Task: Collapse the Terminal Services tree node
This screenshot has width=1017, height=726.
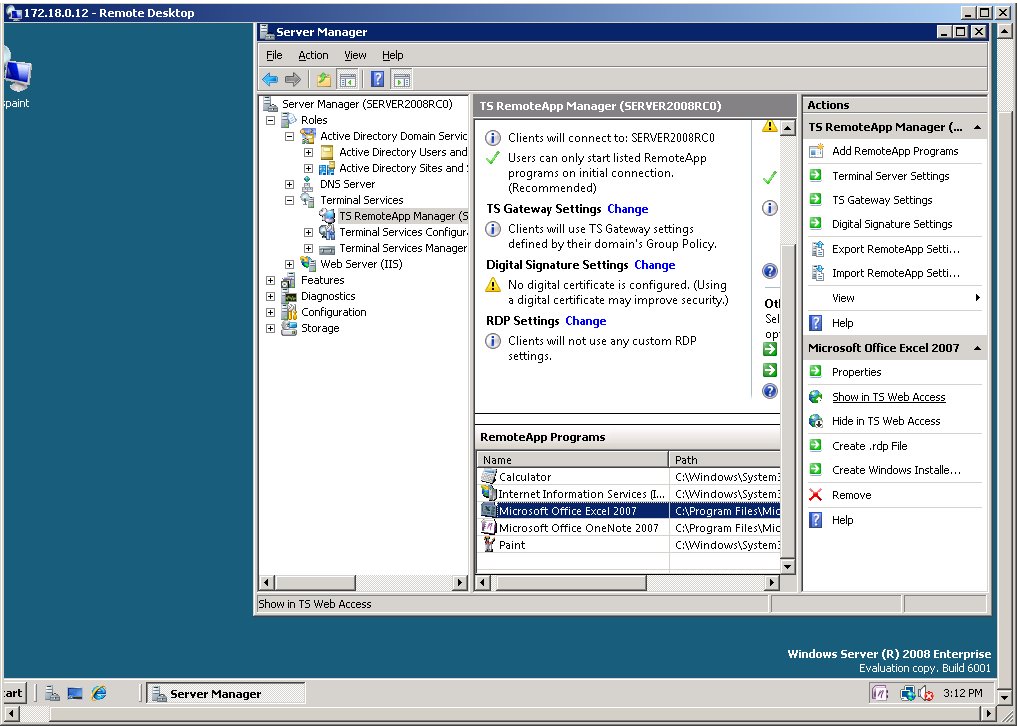Action: (x=289, y=200)
